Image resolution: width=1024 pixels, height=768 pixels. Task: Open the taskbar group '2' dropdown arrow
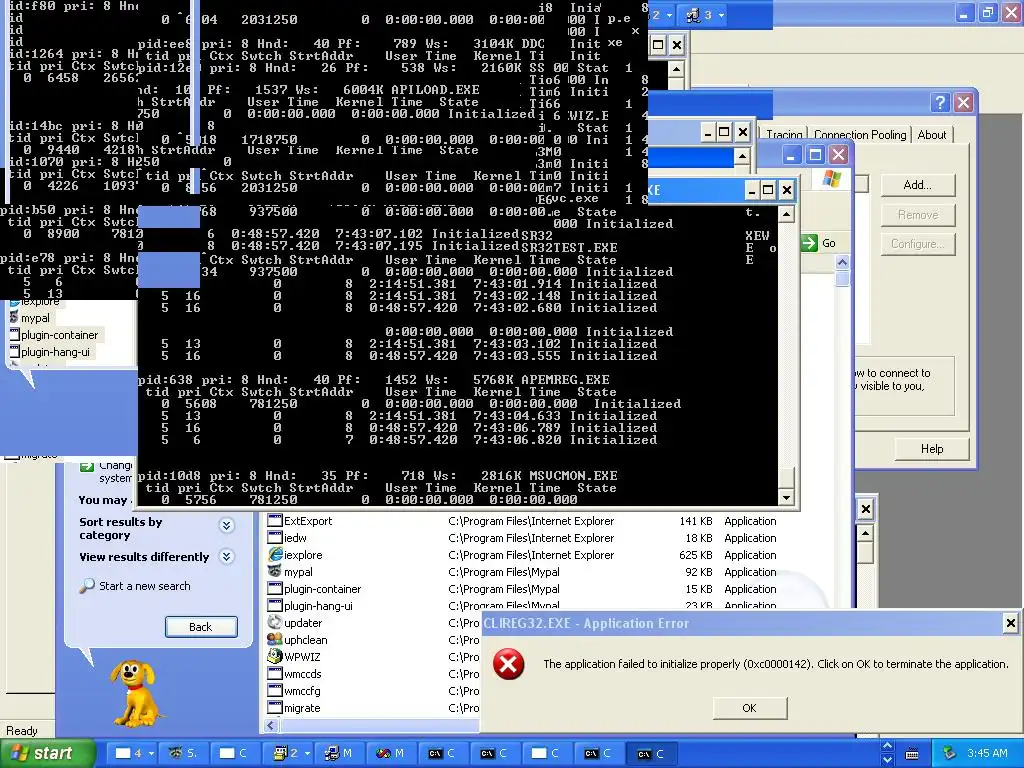tap(308, 754)
